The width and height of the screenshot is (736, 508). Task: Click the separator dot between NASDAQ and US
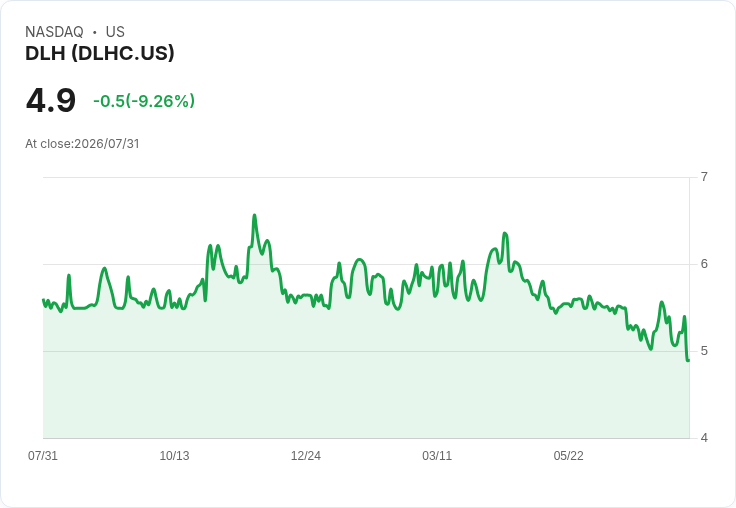pos(95,32)
